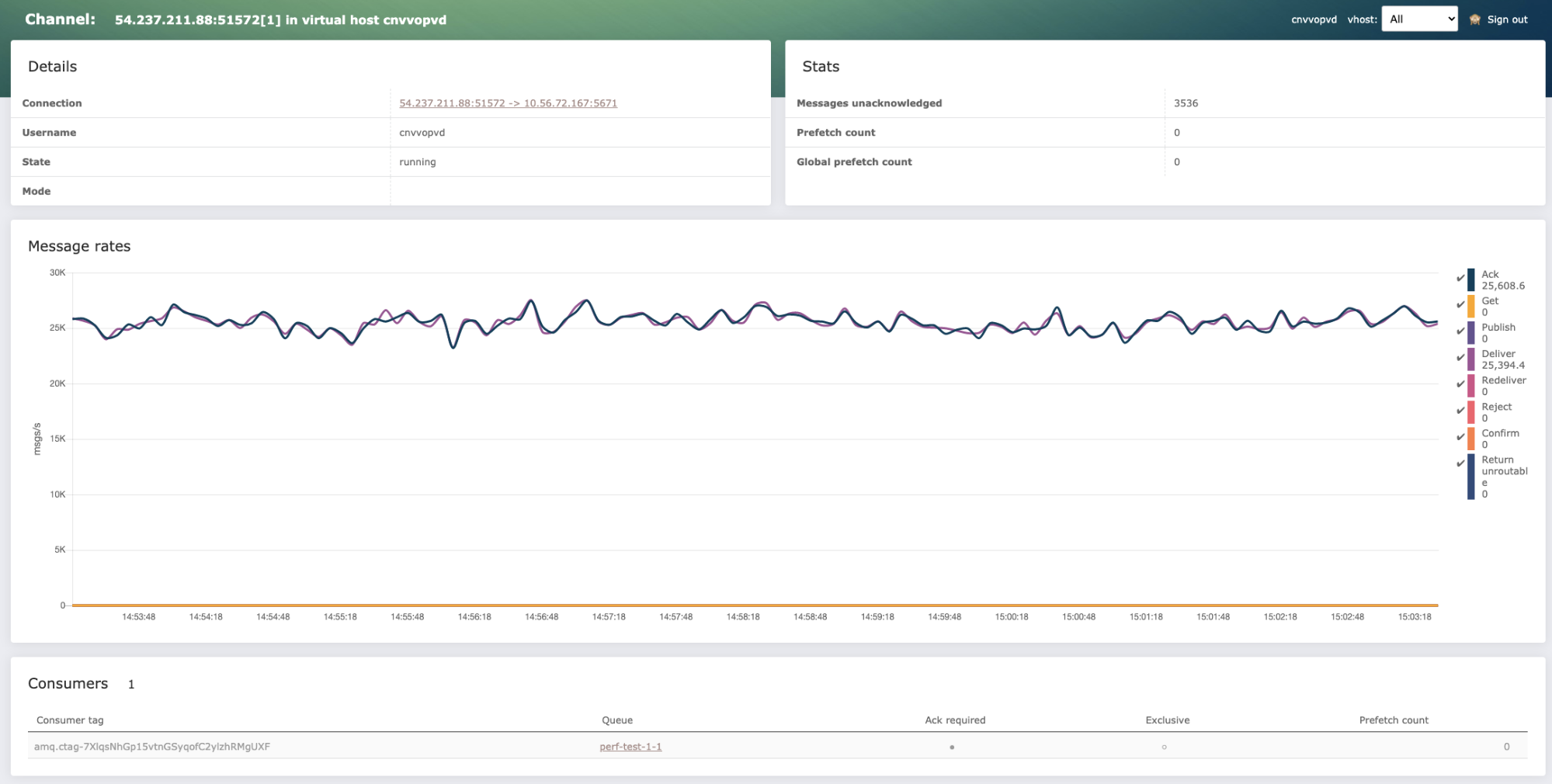The height and width of the screenshot is (784, 1552).
Task: Open the perf-test-1-1 queue link
Action: coord(630,747)
